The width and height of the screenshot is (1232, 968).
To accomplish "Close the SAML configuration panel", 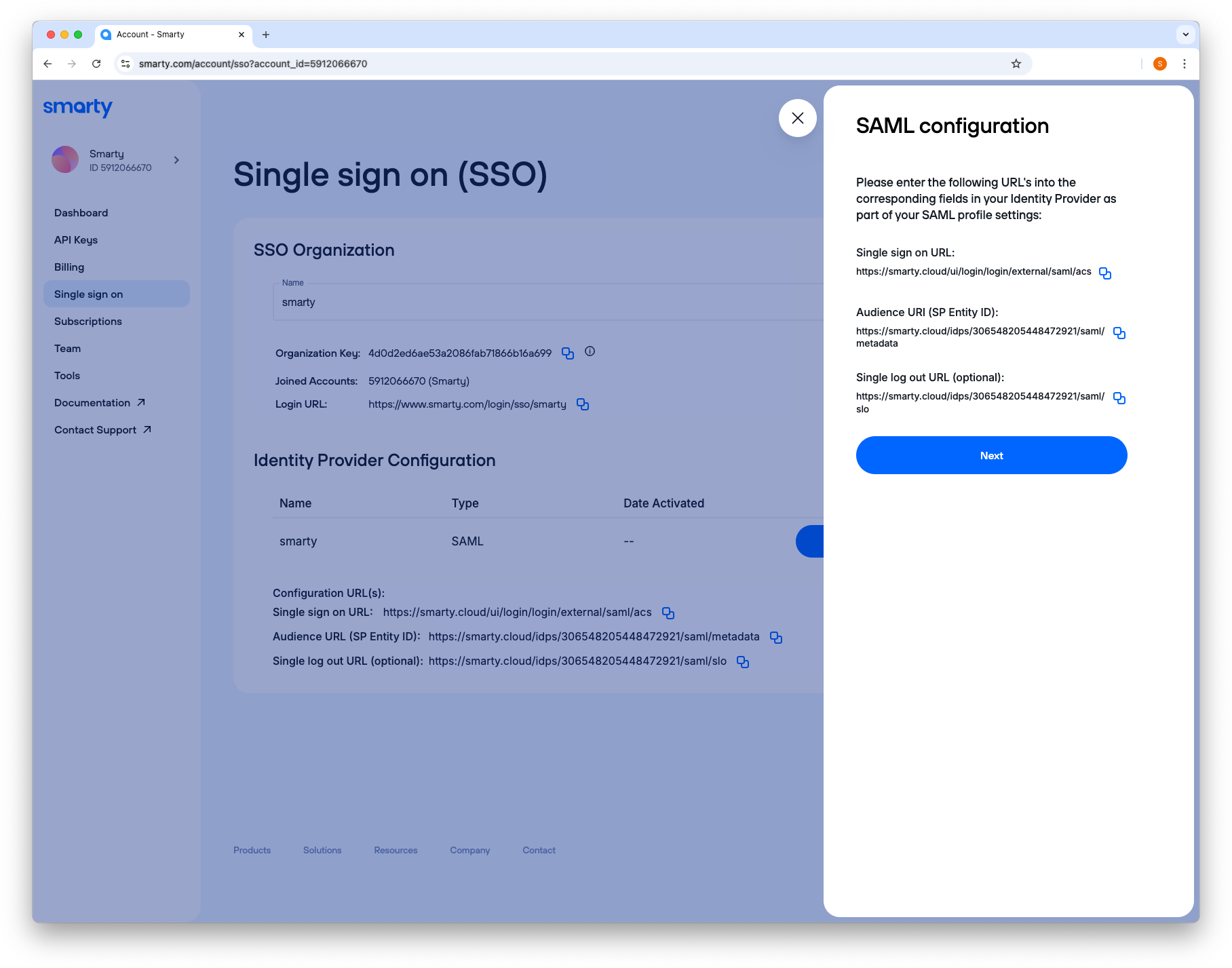I will (x=797, y=118).
